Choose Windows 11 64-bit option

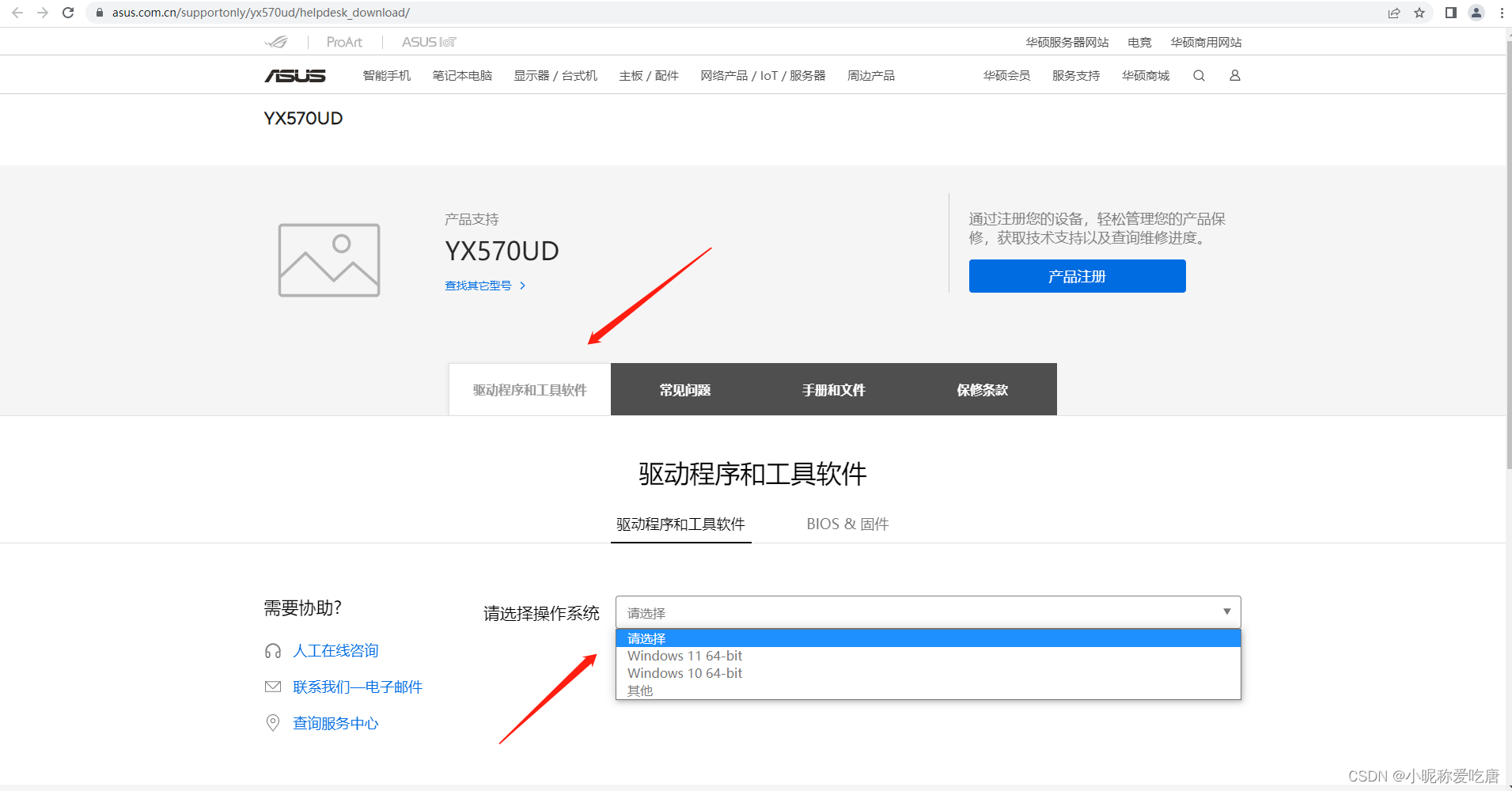point(928,656)
